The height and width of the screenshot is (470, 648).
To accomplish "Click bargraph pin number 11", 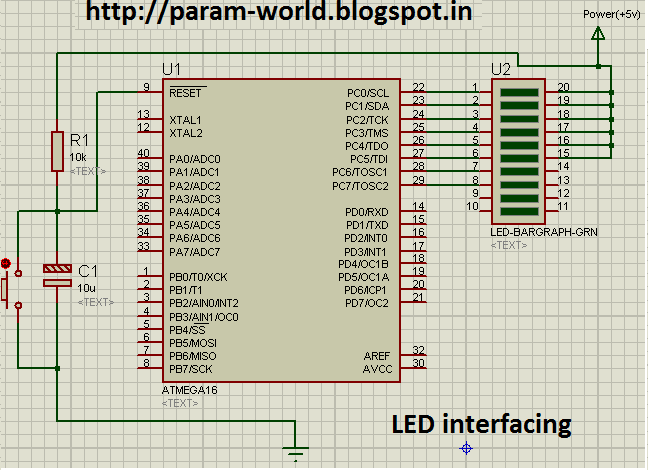I will (563, 206).
